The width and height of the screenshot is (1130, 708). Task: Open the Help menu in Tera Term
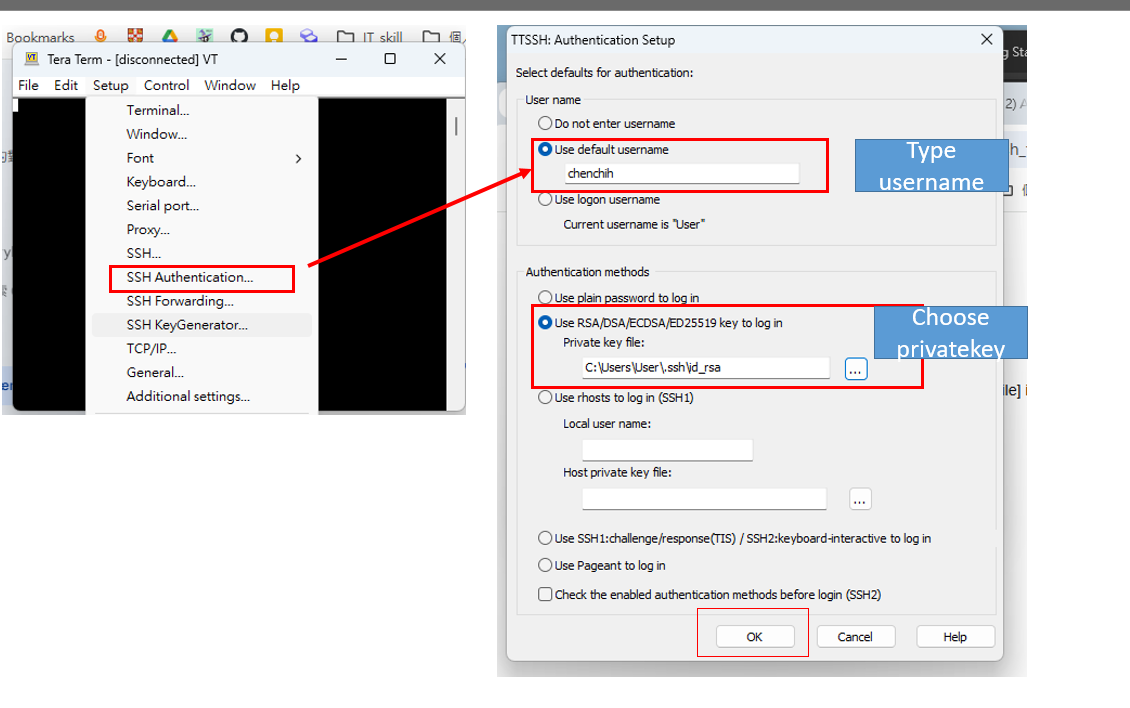(x=285, y=85)
